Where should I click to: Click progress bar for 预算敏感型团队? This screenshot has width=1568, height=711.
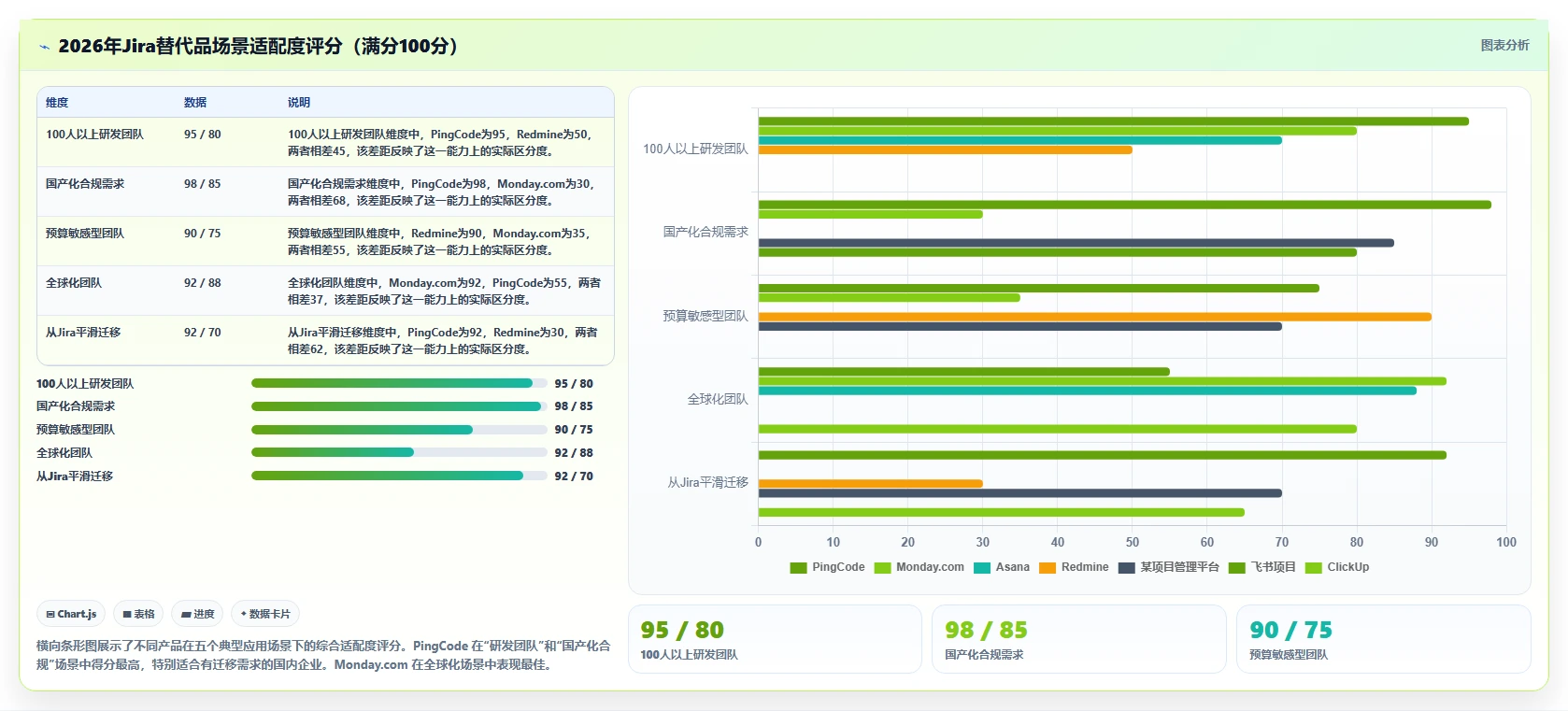[399, 430]
